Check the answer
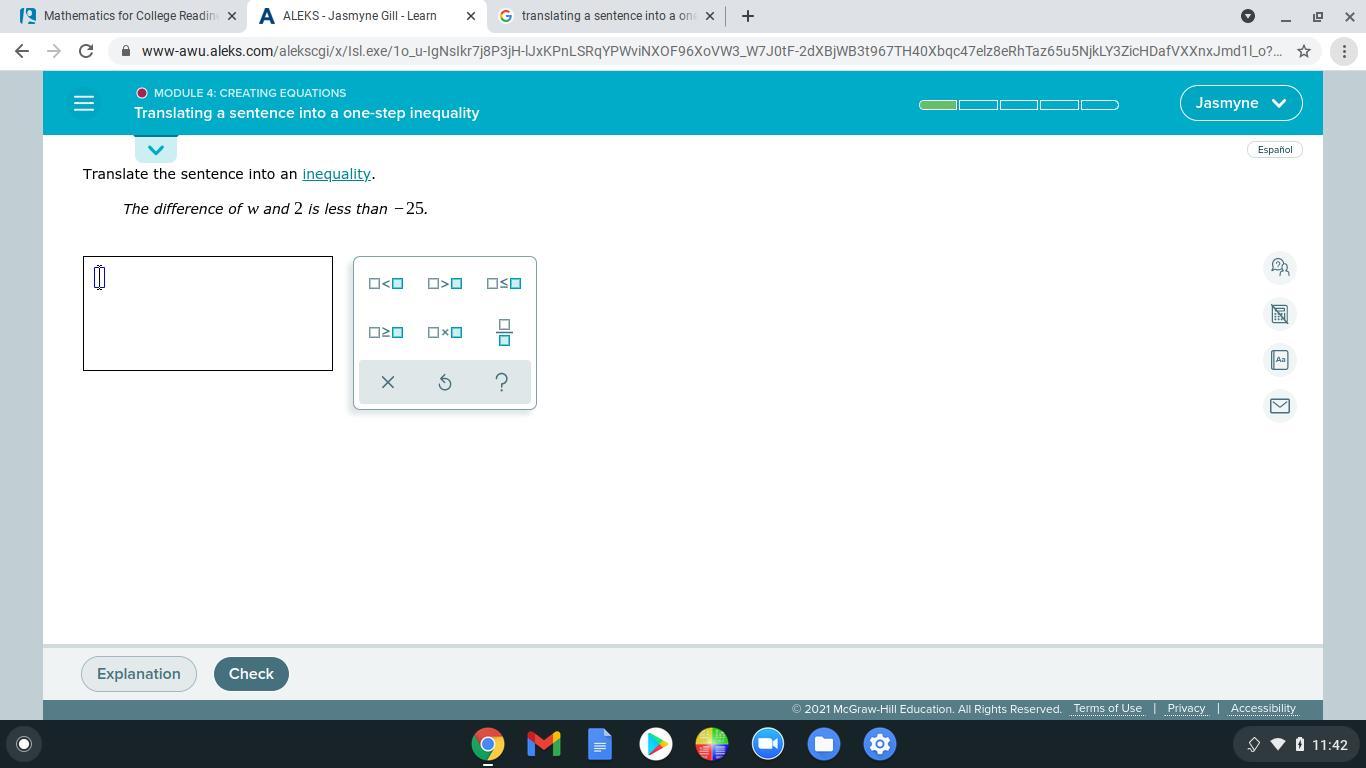The height and width of the screenshot is (768, 1366). click(x=251, y=674)
